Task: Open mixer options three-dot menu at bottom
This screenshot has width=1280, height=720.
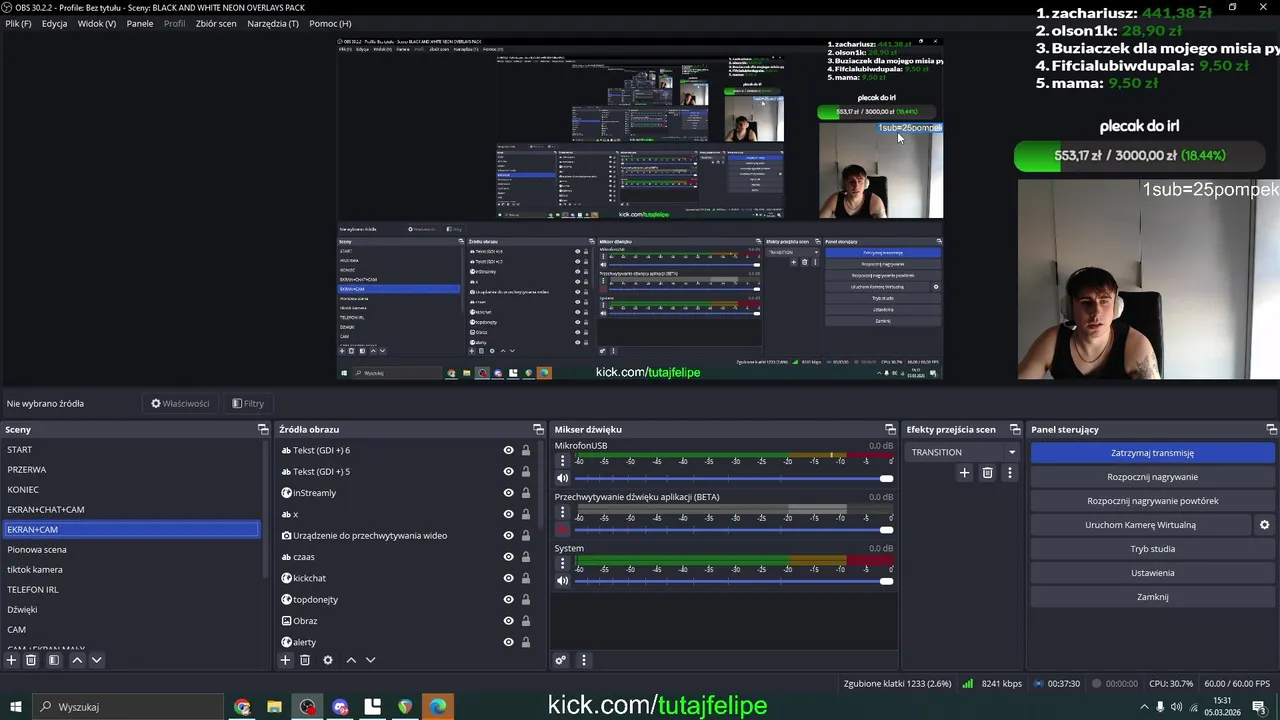Action: (584, 660)
